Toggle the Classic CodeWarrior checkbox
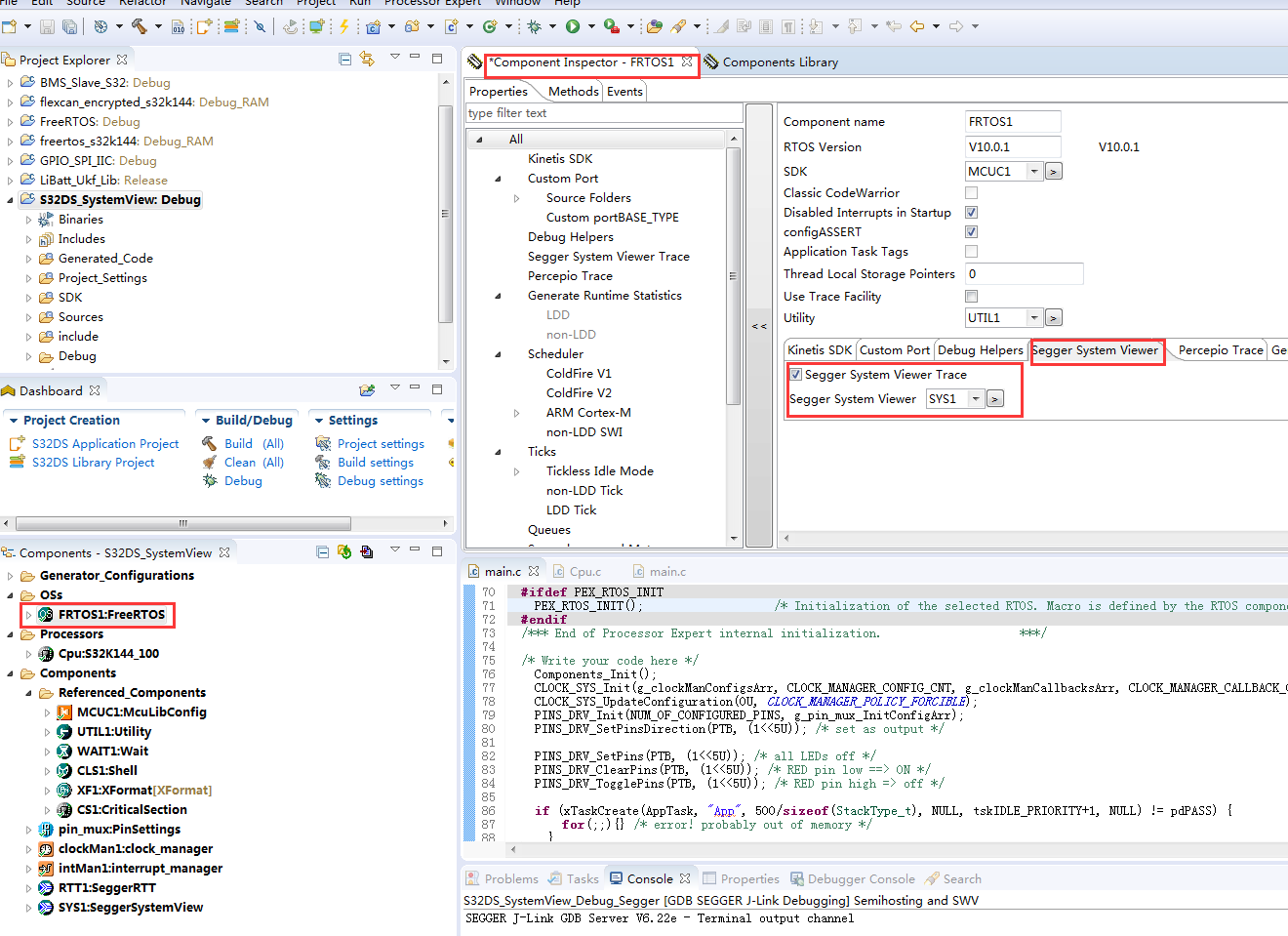The width and height of the screenshot is (1288, 936). pos(971,193)
